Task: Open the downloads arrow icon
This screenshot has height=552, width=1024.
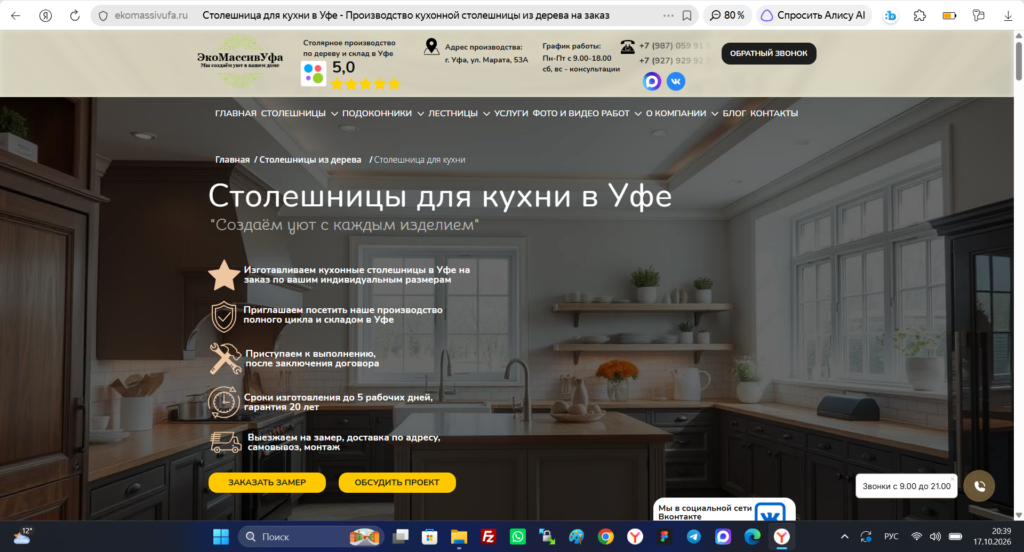Action: (1008, 16)
